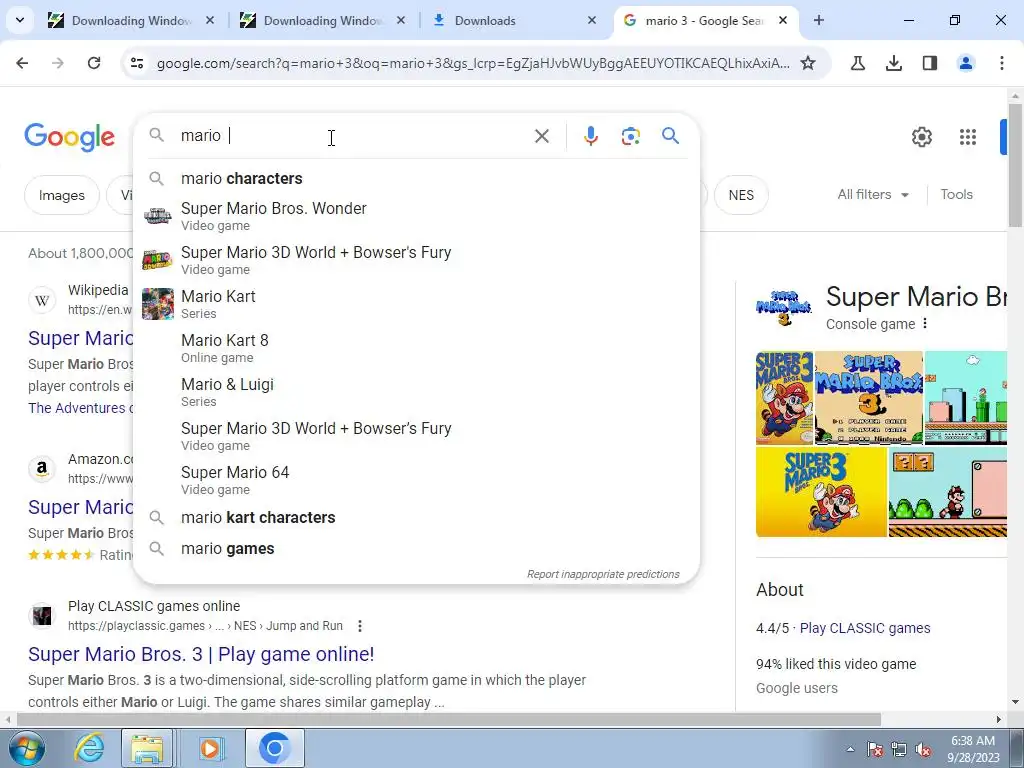Select the Super Mario 64 suggestion

point(416,480)
